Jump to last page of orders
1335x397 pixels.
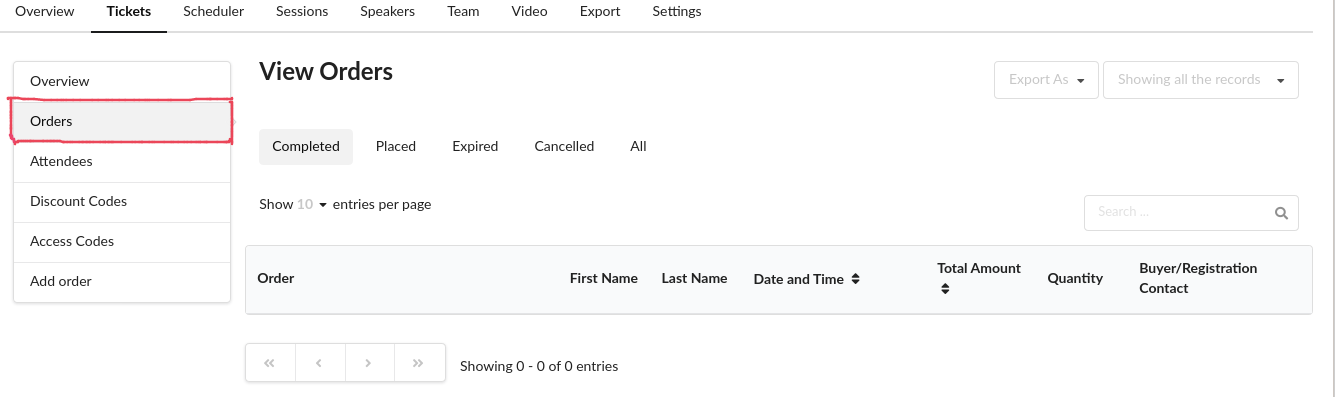tap(420, 364)
